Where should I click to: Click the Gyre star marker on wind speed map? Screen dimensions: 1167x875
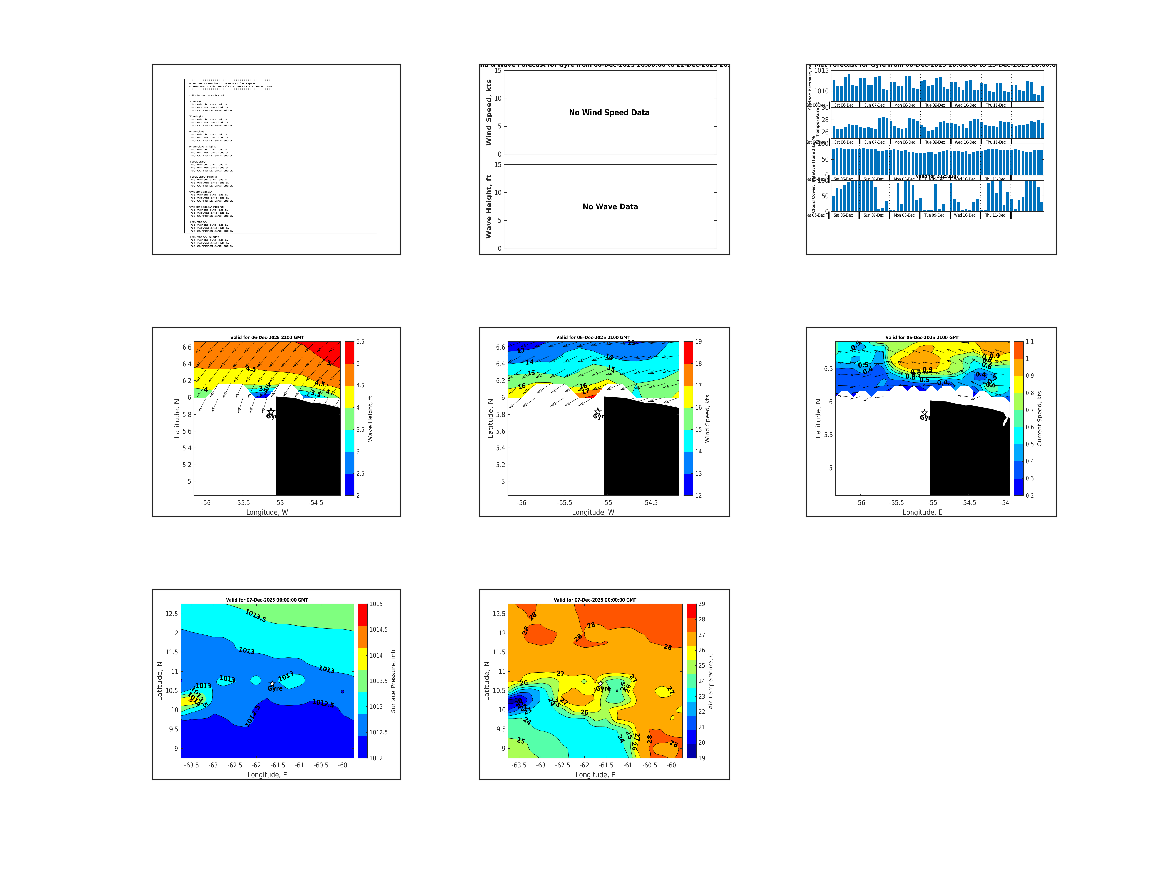coord(598,411)
